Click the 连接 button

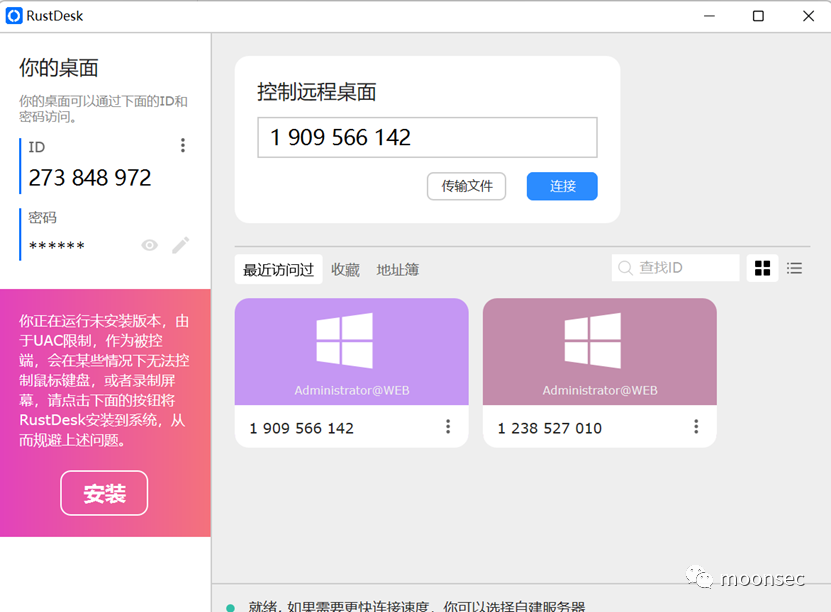(x=562, y=186)
